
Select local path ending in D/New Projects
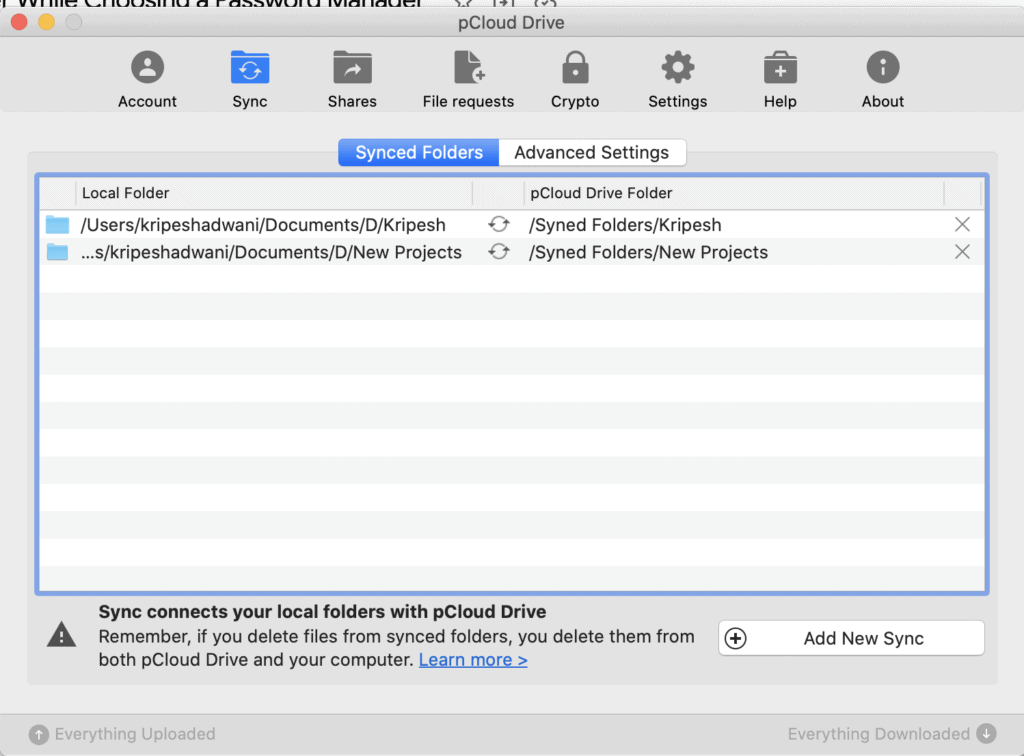point(271,253)
